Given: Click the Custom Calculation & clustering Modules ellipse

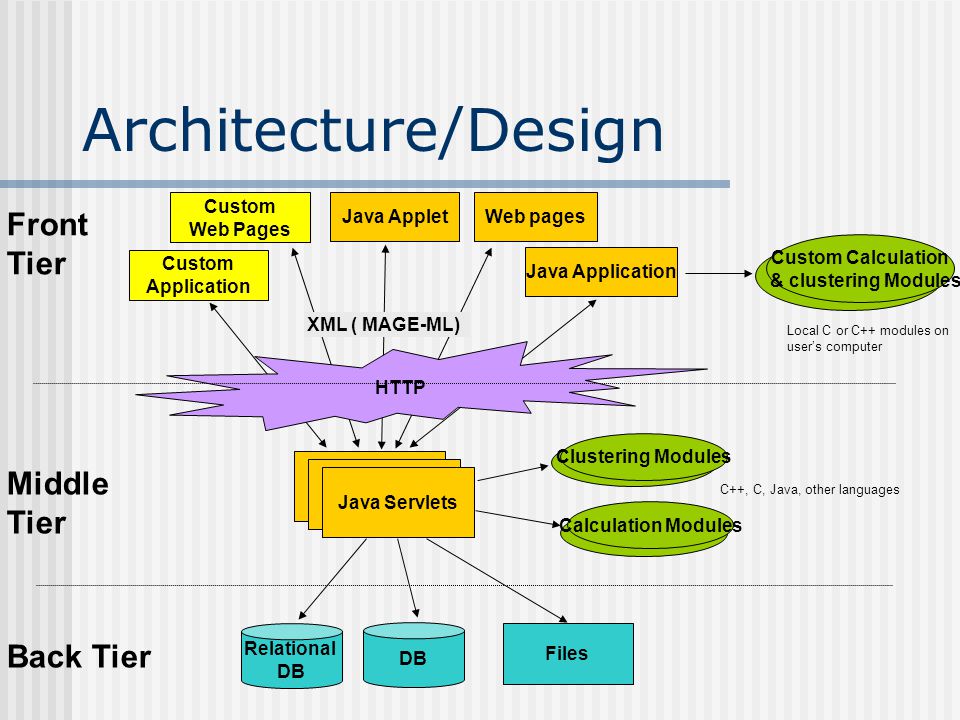Looking at the screenshot, I should pos(856,272).
